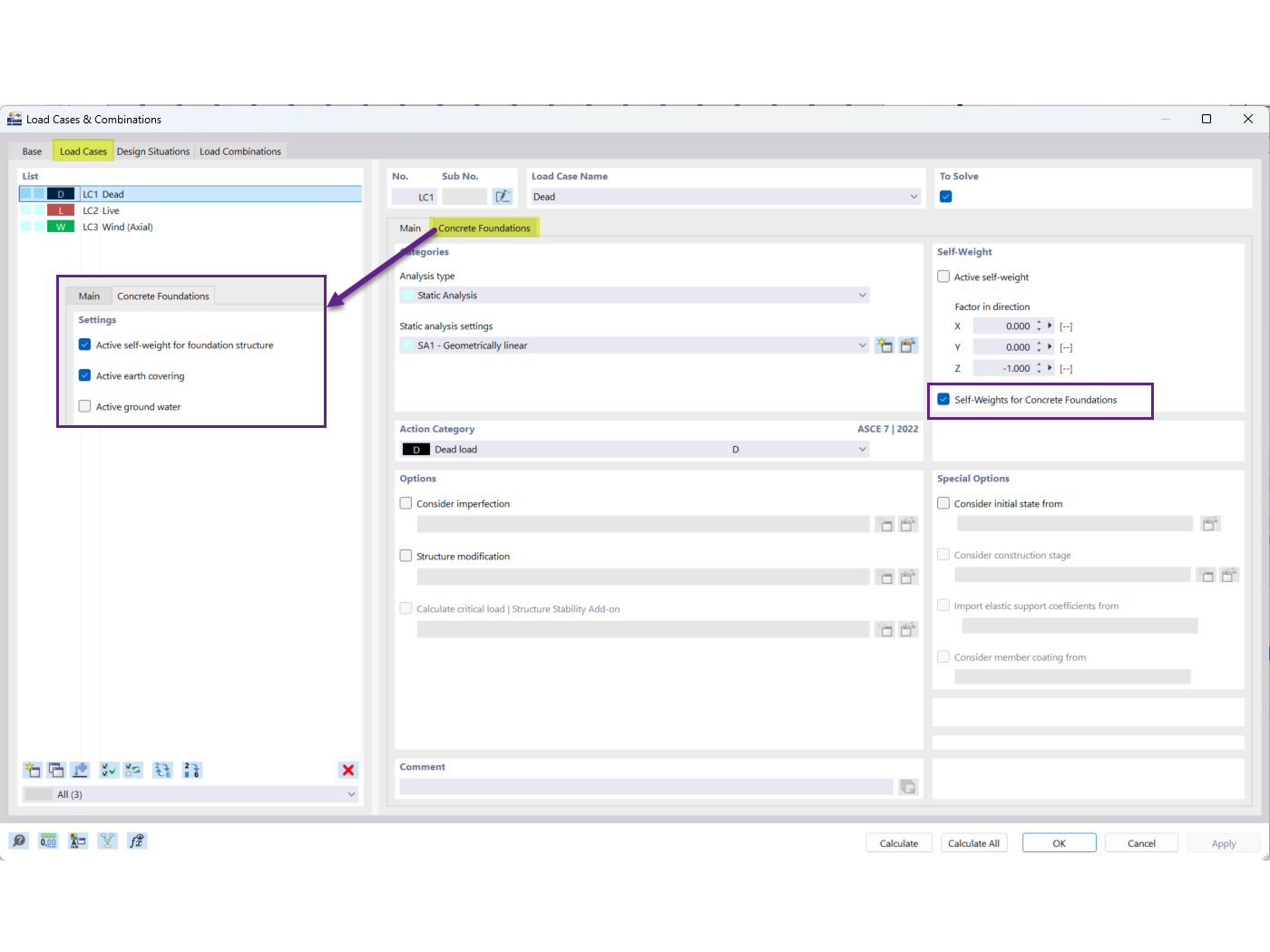Click the edit icon next to Sub No.
Viewport: 1270px width, 952px height.
[x=503, y=196]
